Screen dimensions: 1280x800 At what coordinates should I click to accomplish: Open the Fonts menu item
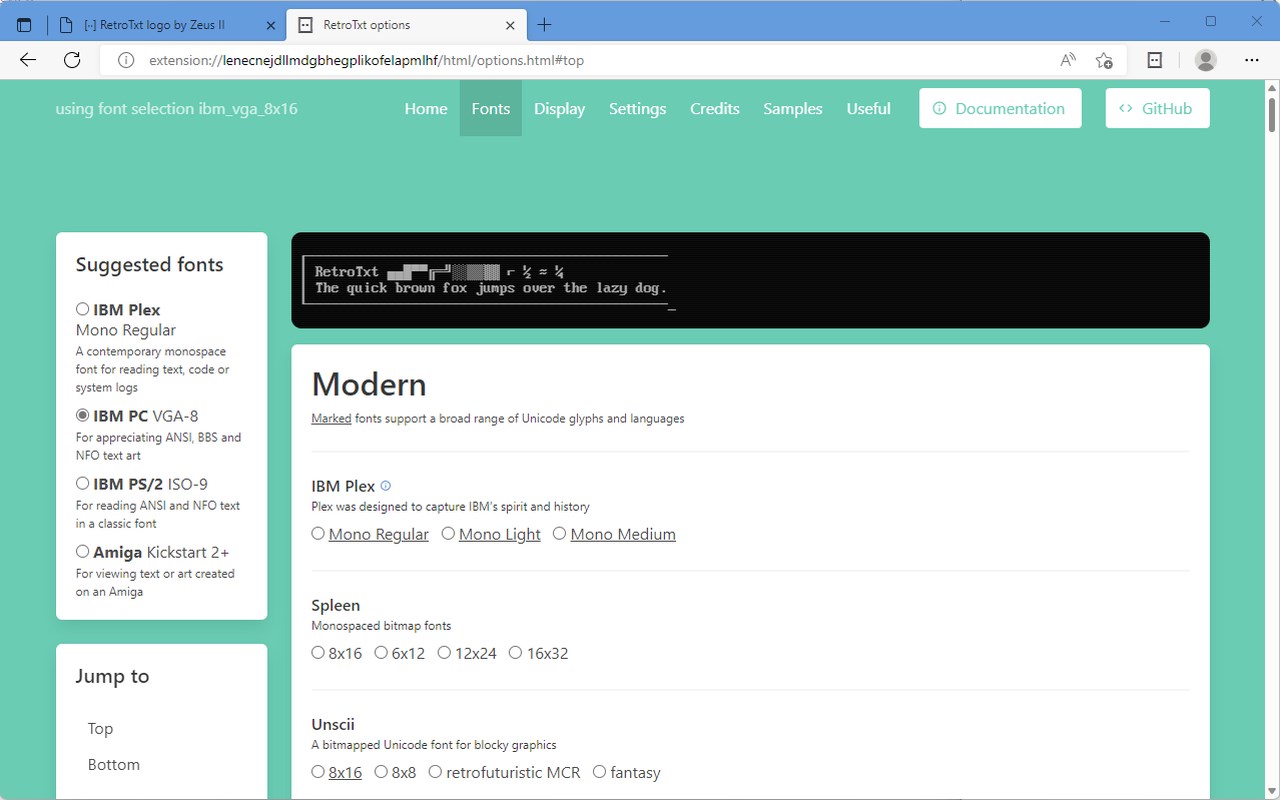(x=491, y=109)
